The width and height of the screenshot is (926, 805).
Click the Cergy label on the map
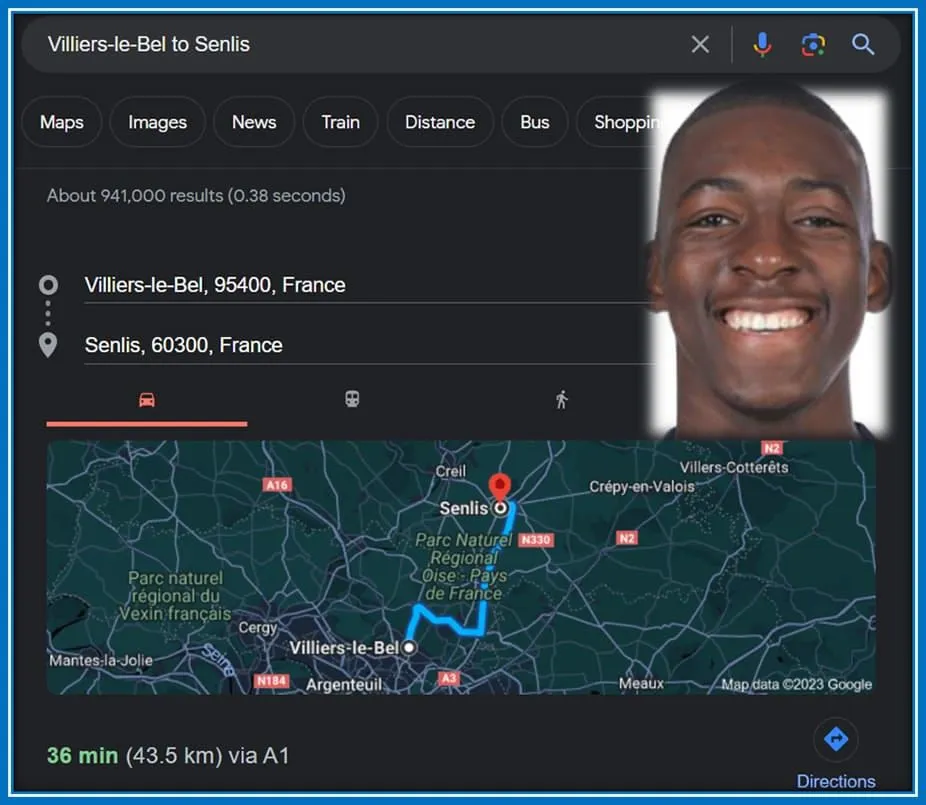(x=257, y=627)
